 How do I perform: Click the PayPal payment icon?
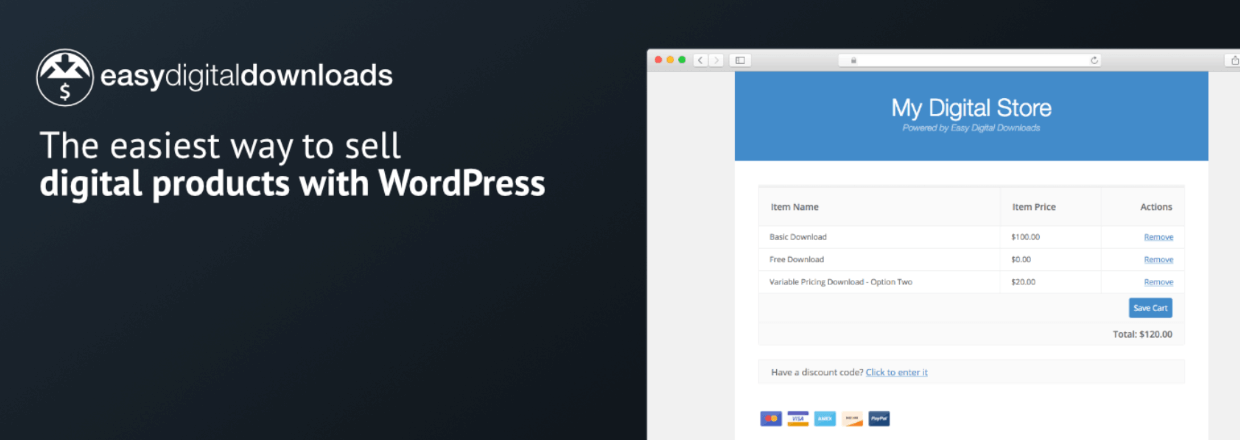tap(879, 418)
